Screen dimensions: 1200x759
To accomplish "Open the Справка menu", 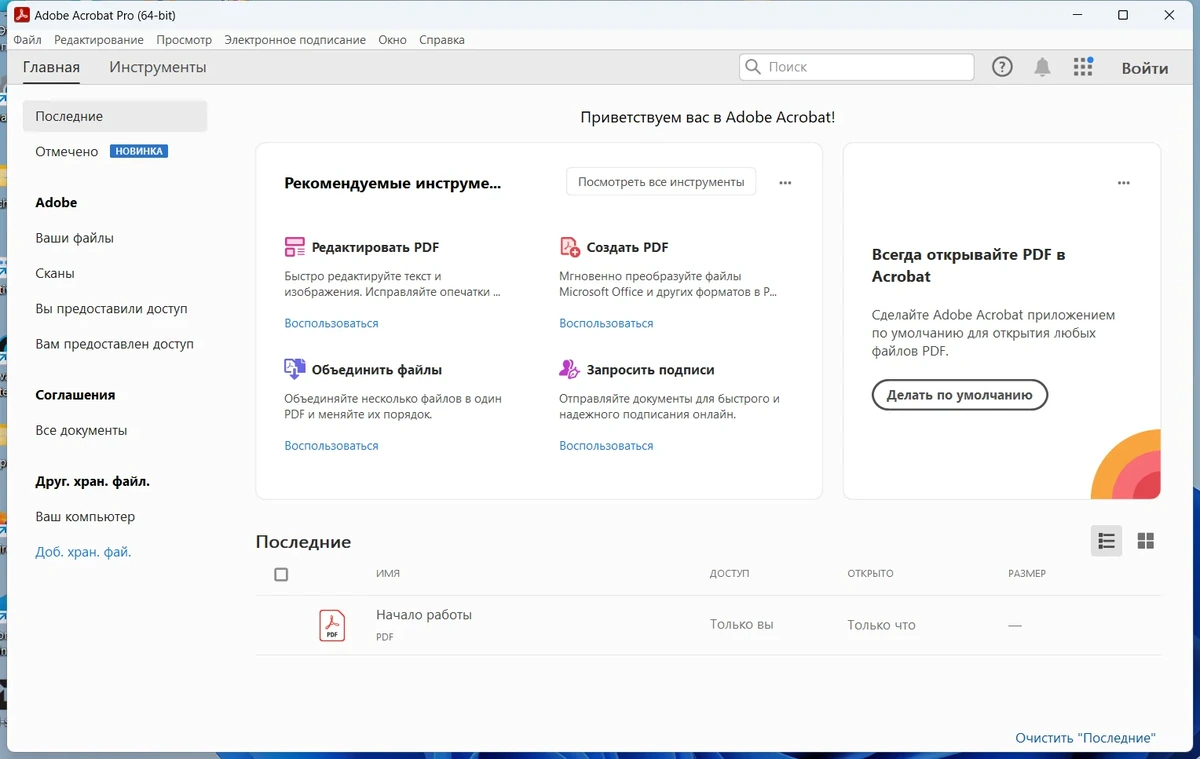I will pyautogui.click(x=441, y=40).
